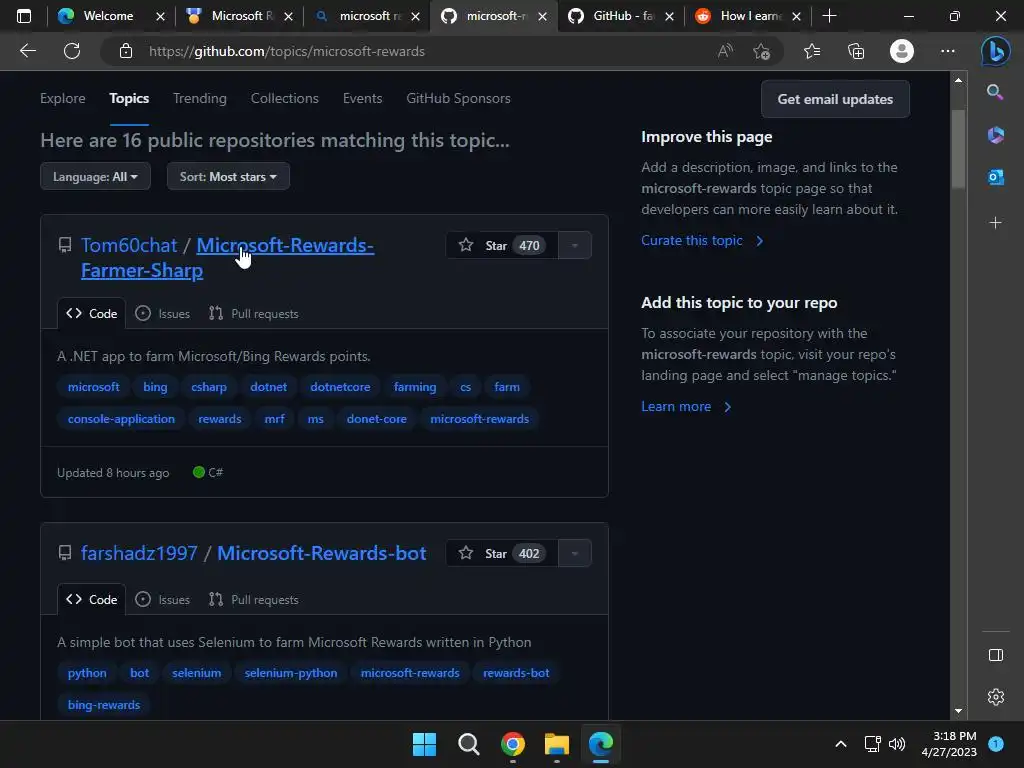The image size is (1024, 768).
Task: Close the How I earn tab
Action: 796,16
